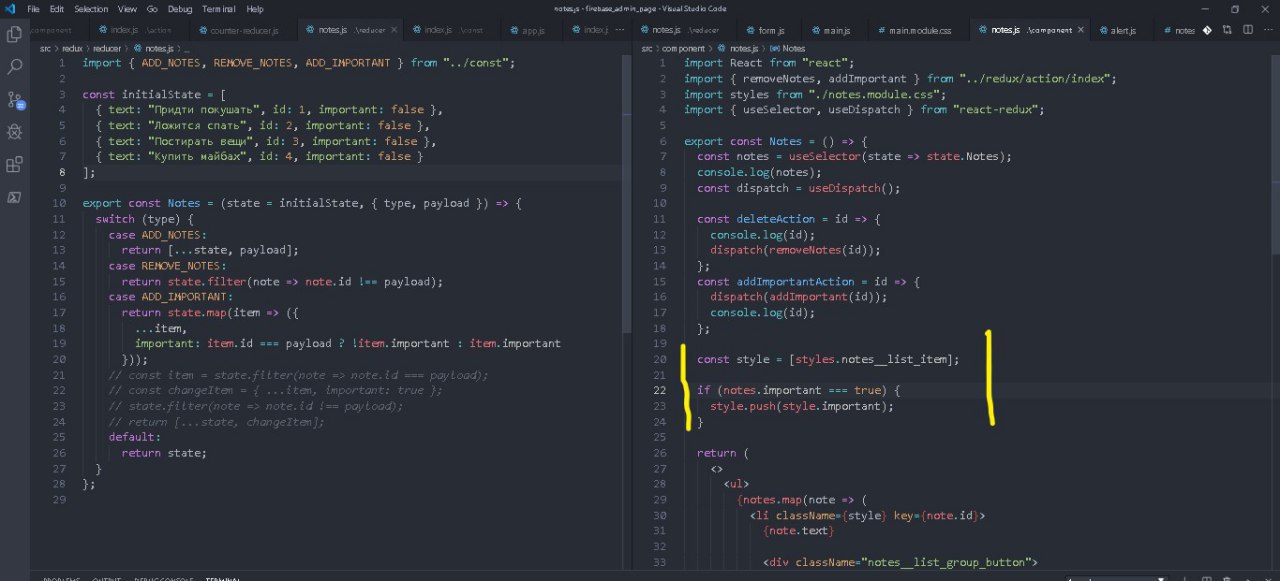This screenshot has height=581, width=1280.
Task: Open the Go menu
Action: (x=152, y=9)
